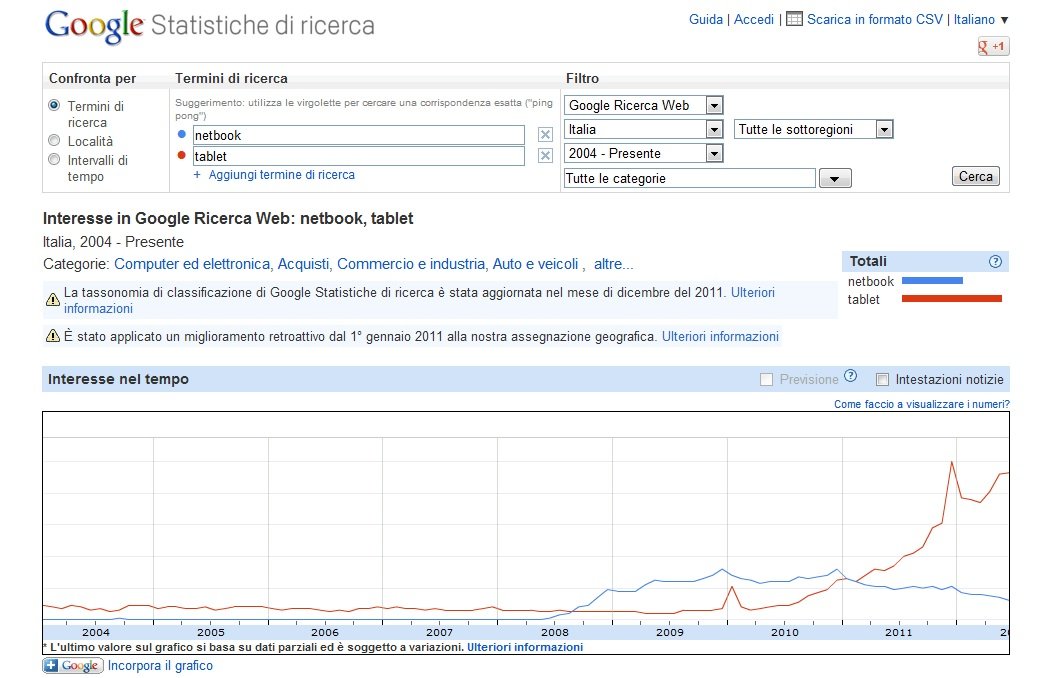Click the 2008 label on chart axis
Screen dimensions: 1063x678
[x=555, y=632]
